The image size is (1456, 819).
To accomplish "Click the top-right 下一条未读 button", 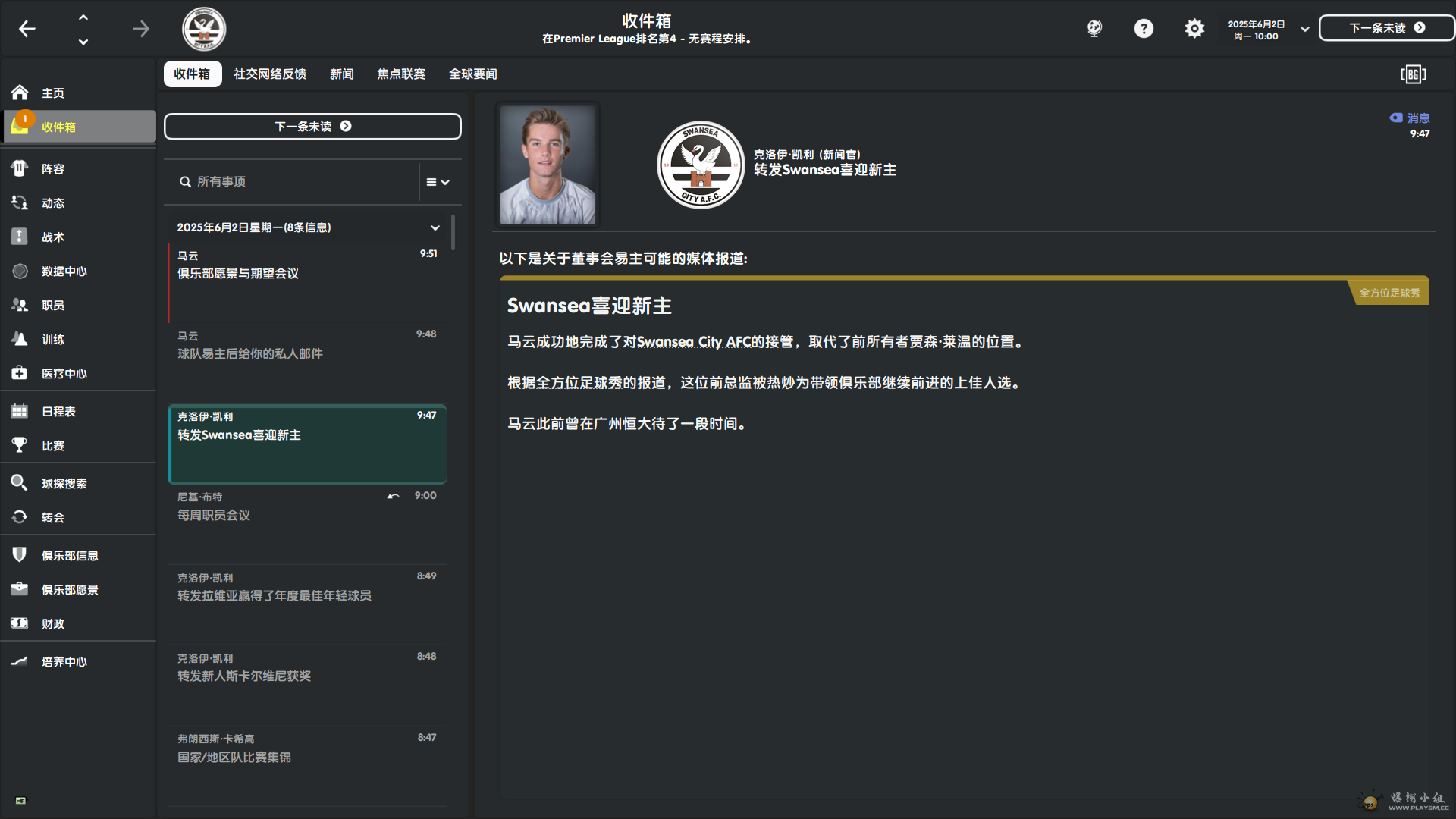I will click(x=1386, y=28).
